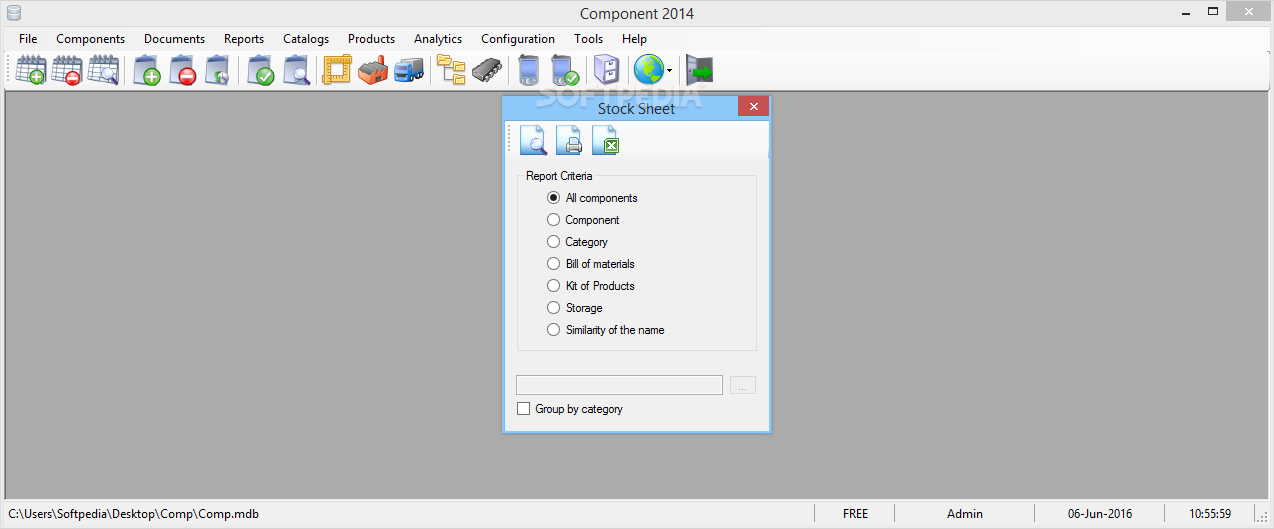Viewport: 1274px width, 529px height.
Task: Click the ellipsis browse button
Action: point(743,385)
